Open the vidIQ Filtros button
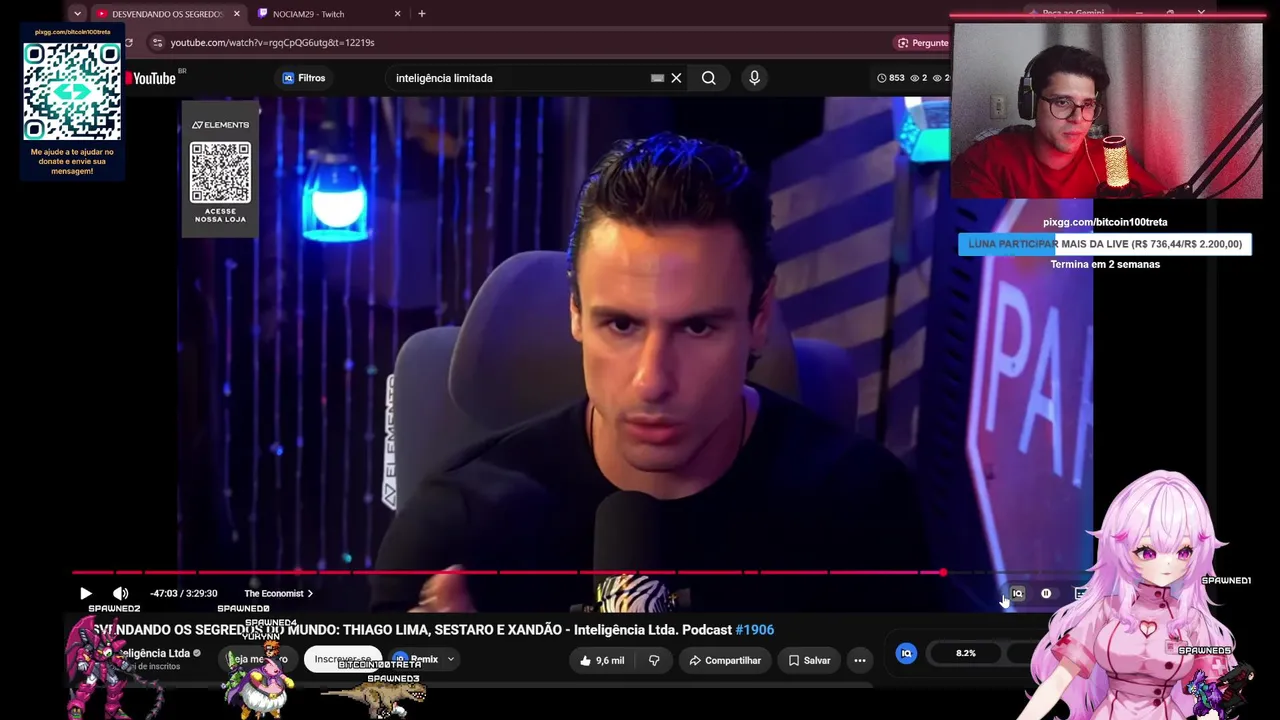The width and height of the screenshot is (1280, 720). 304,78
